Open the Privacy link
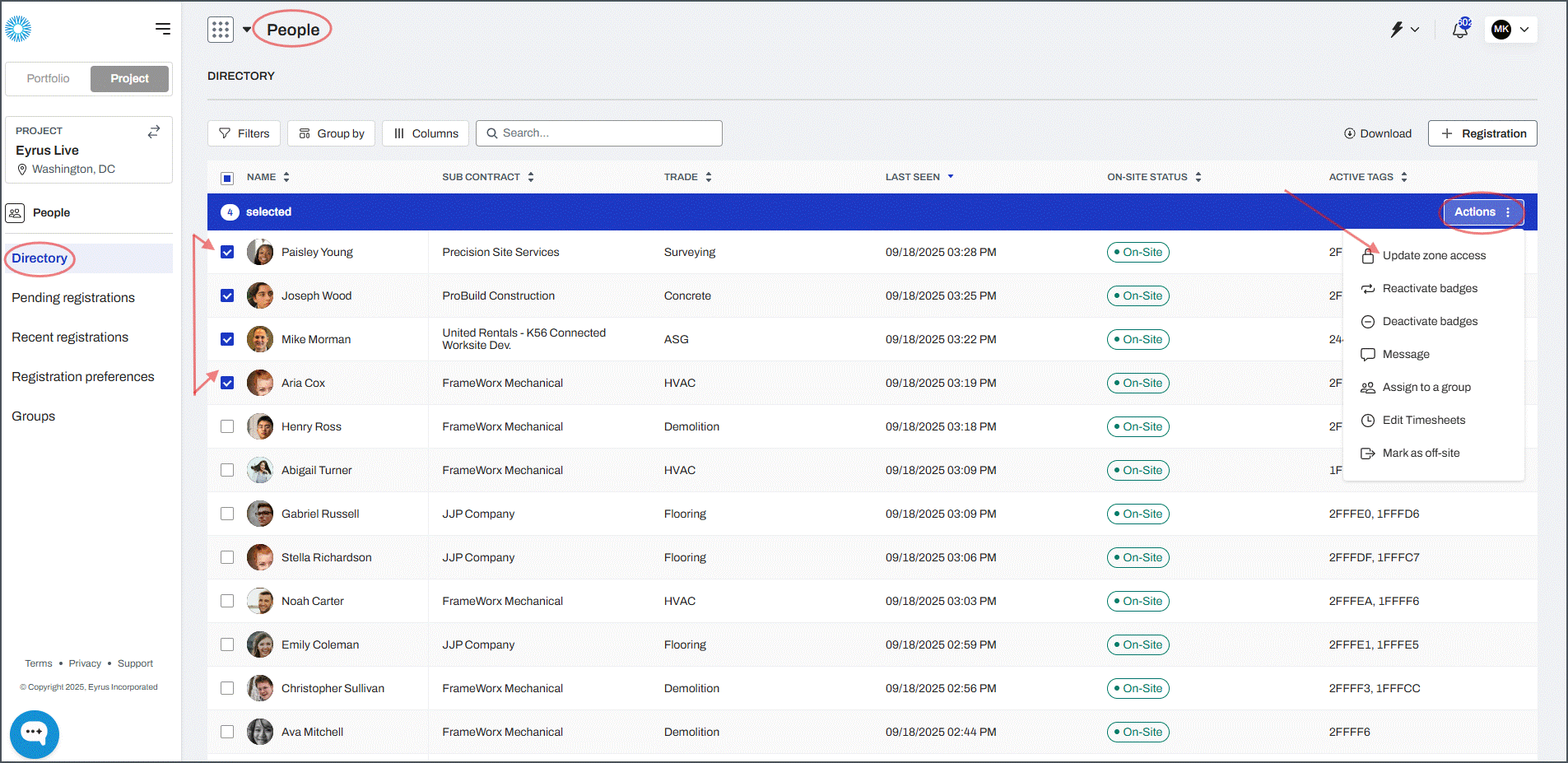This screenshot has width=1568, height=763. pos(85,663)
